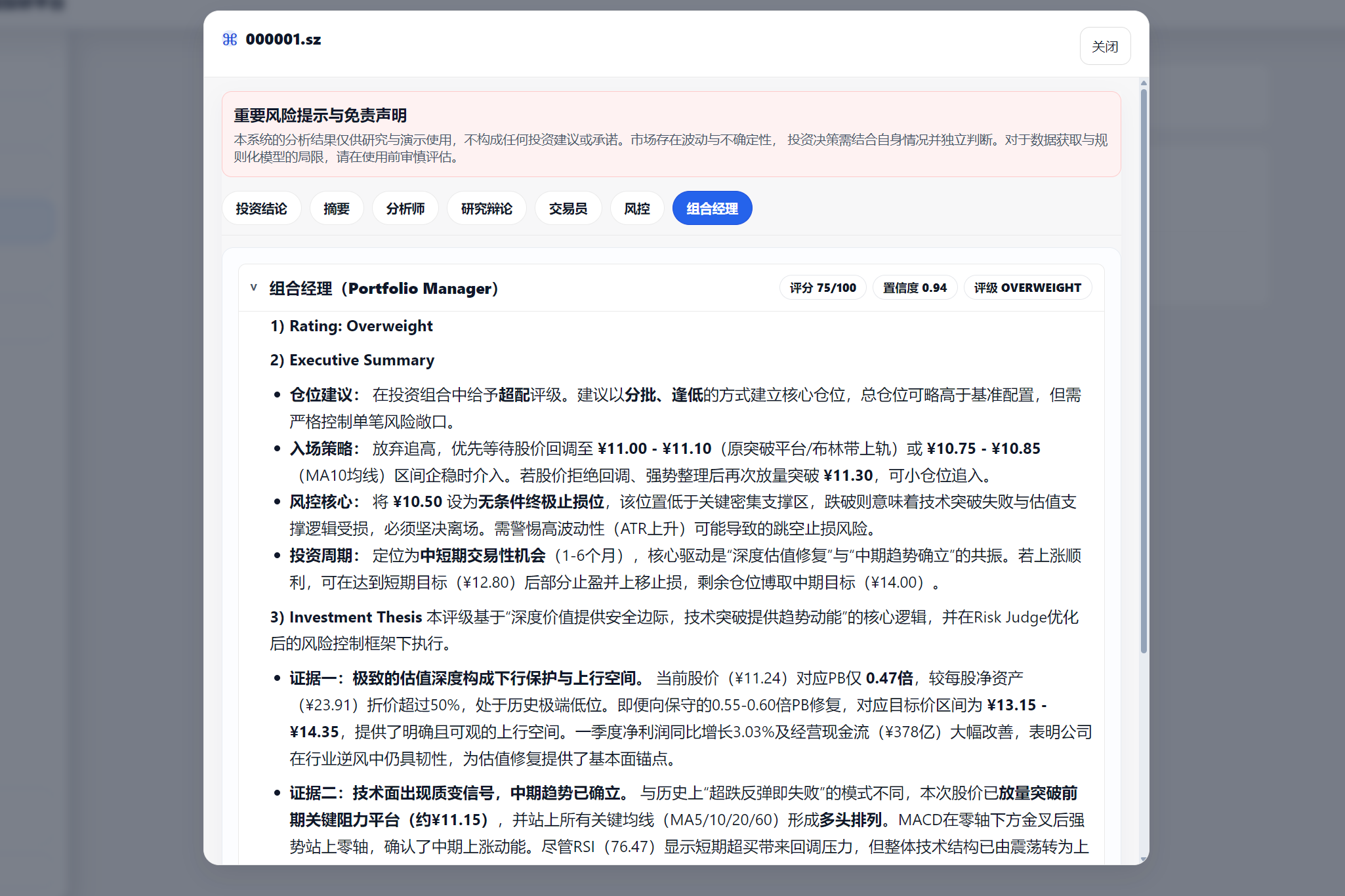Click the command symbol icon beside 000001.sz
The height and width of the screenshot is (896, 1345).
tap(230, 39)
